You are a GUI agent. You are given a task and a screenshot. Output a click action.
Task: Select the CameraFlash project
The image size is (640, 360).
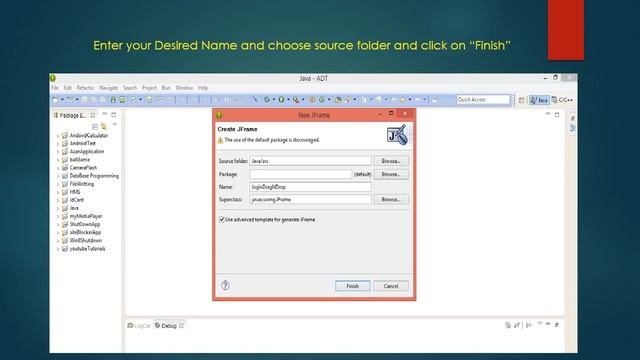click(83, 168)
